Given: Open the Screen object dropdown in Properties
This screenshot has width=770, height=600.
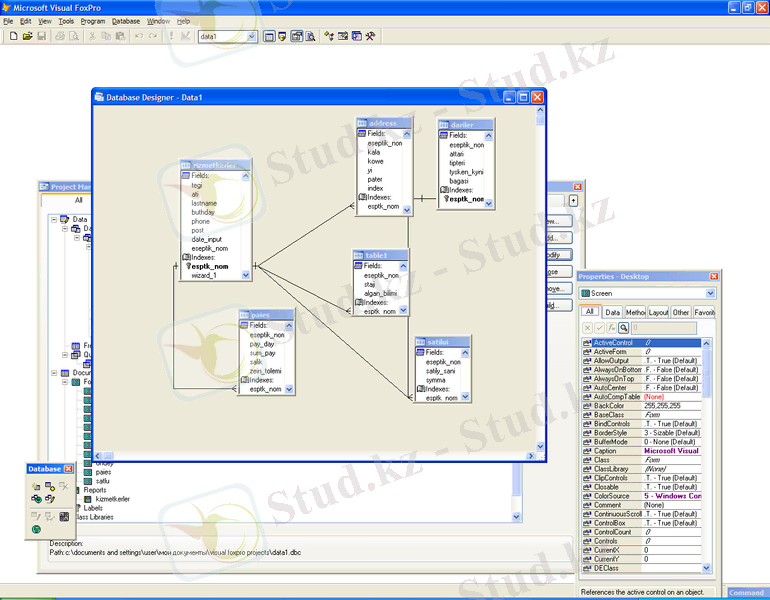Looking at the screenshot, I should pyautogui.click(x=710, y=293).
